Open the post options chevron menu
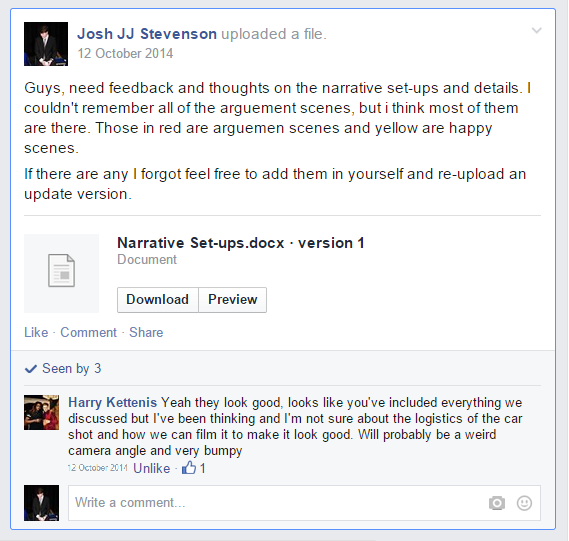 pyautogui.click(x=536, y=30)
